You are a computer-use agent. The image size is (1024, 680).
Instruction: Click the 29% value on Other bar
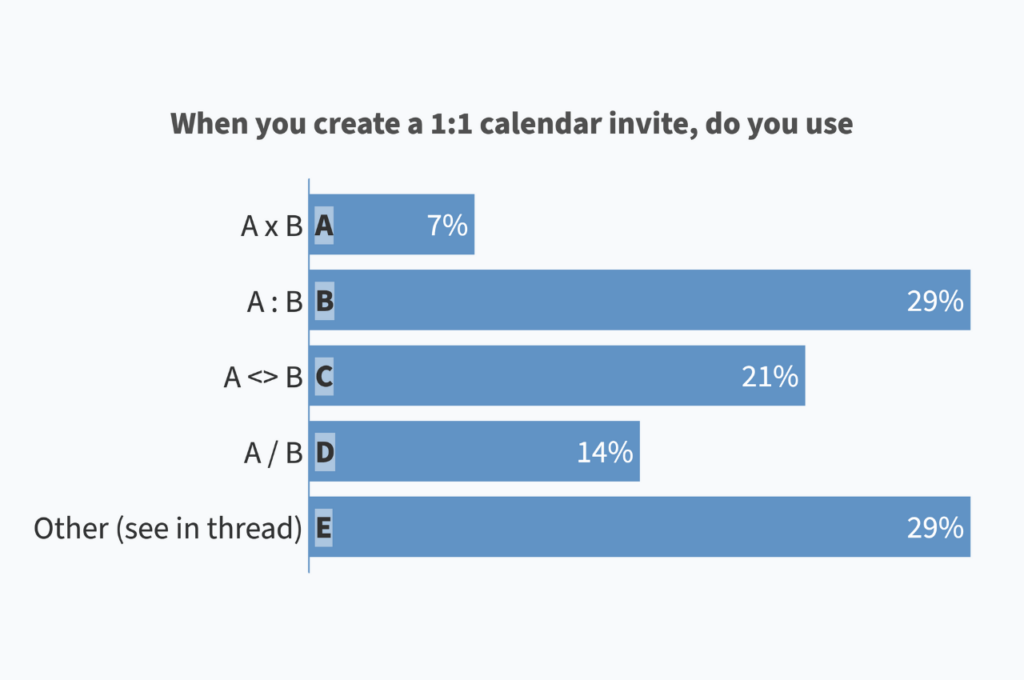(935, 528)
